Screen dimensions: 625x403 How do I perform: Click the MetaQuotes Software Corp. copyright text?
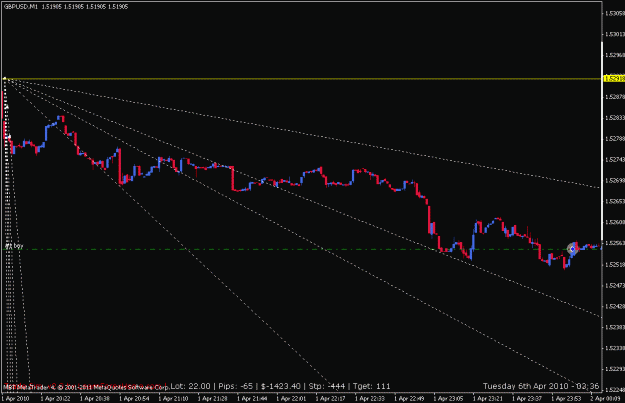[x=86, y=387]
